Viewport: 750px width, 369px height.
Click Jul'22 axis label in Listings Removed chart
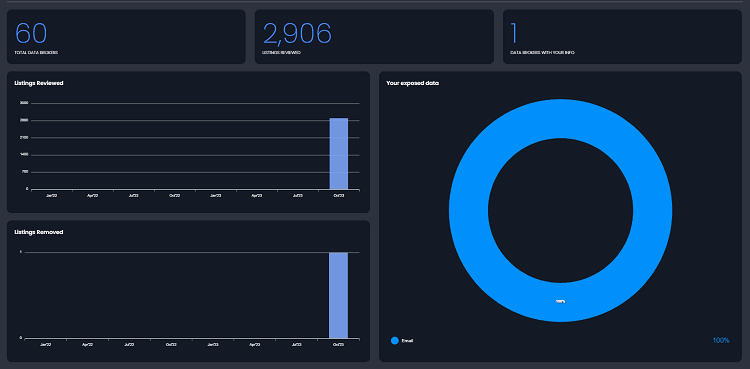click(x=129, y=345)
